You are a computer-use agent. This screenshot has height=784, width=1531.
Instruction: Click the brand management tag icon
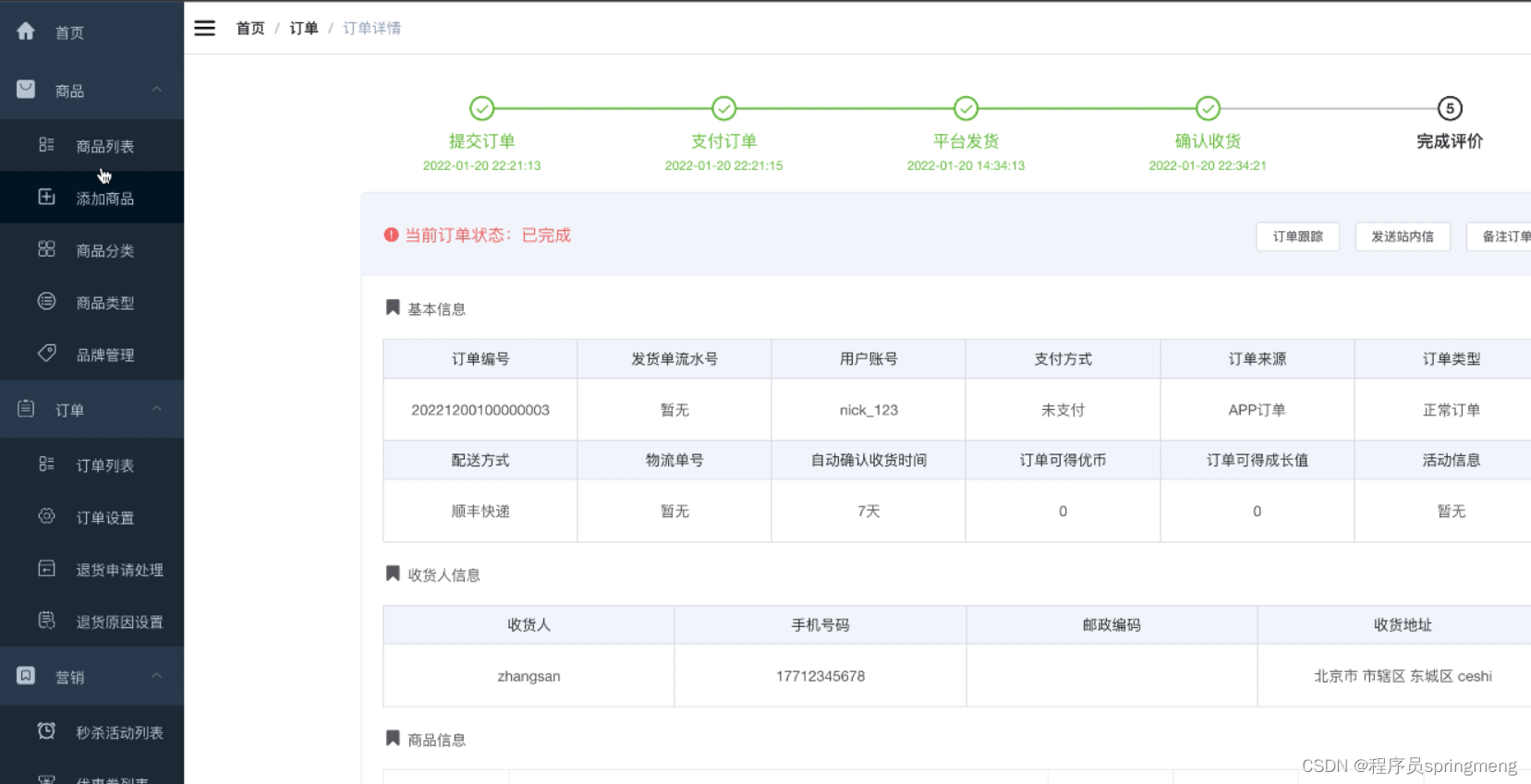pos(46,354)
